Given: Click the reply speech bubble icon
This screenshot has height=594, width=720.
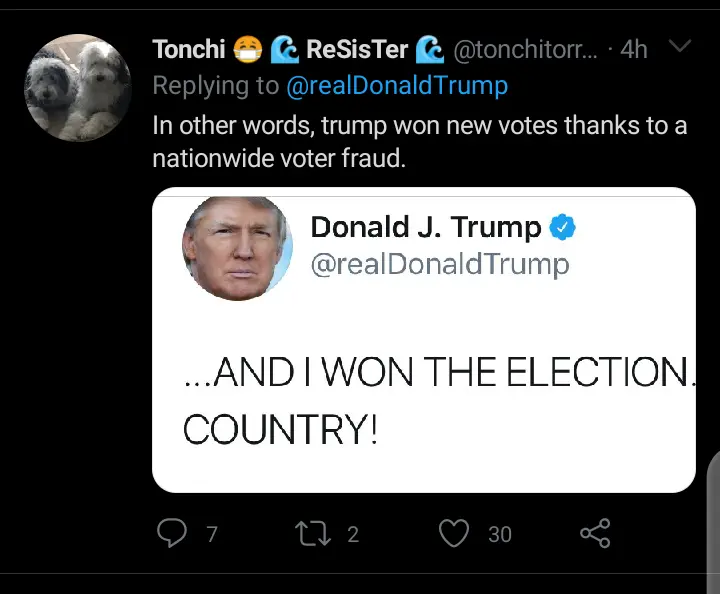Looking at the screenshot, I should point(174,533).
